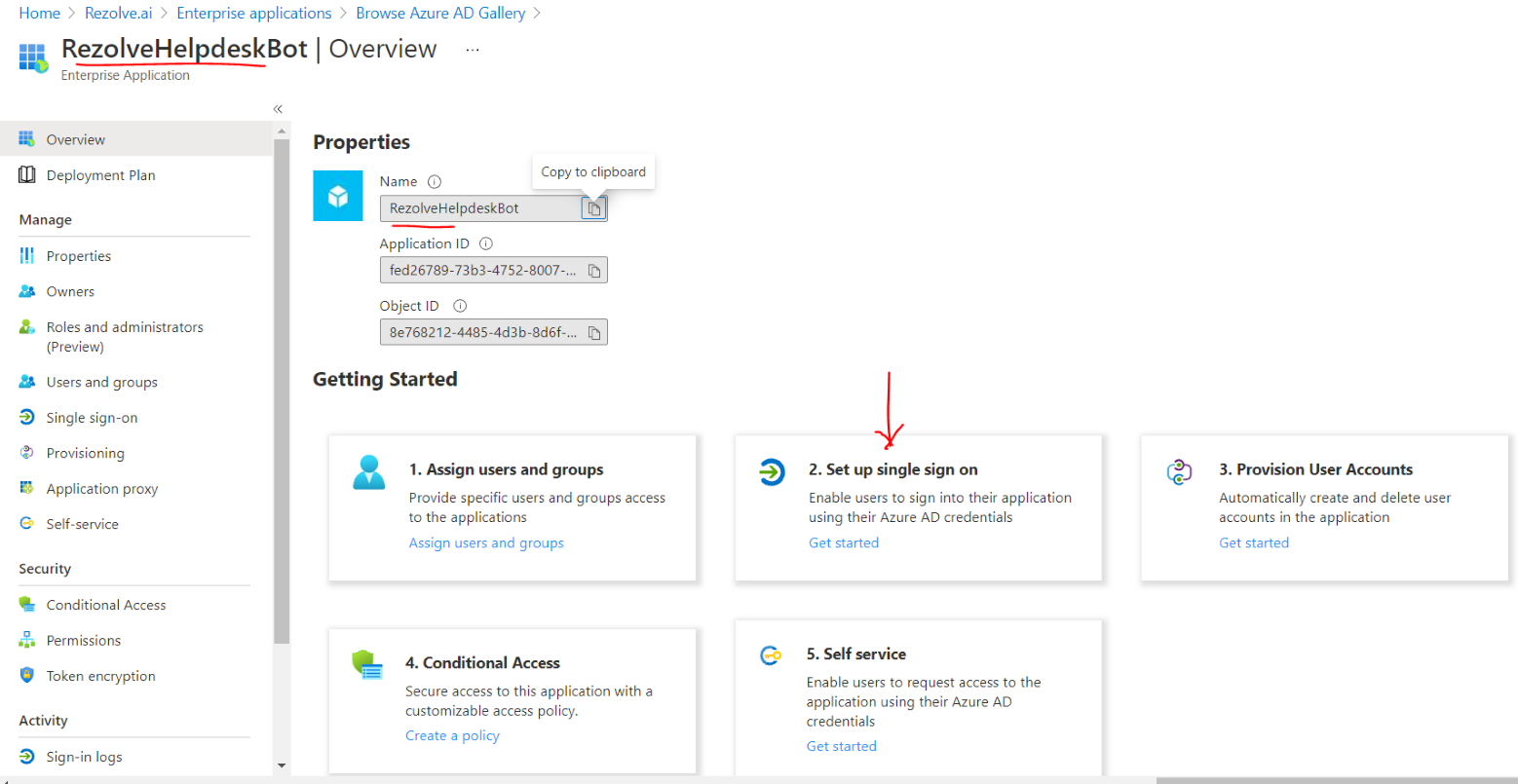Click Get started under Provision User Accounts

tap(1254, 542)
